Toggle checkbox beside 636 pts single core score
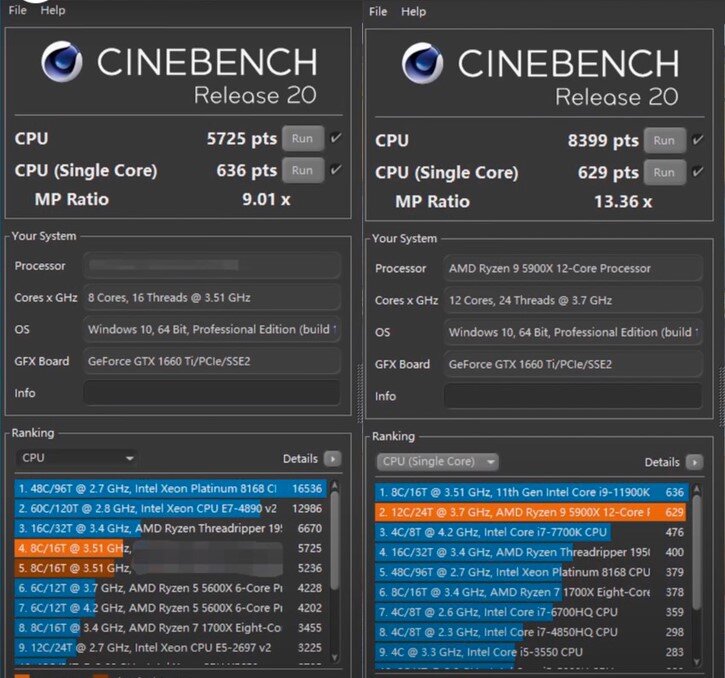Image resolution: width=725 pixels, height=678 pixels. click(336, 169)
